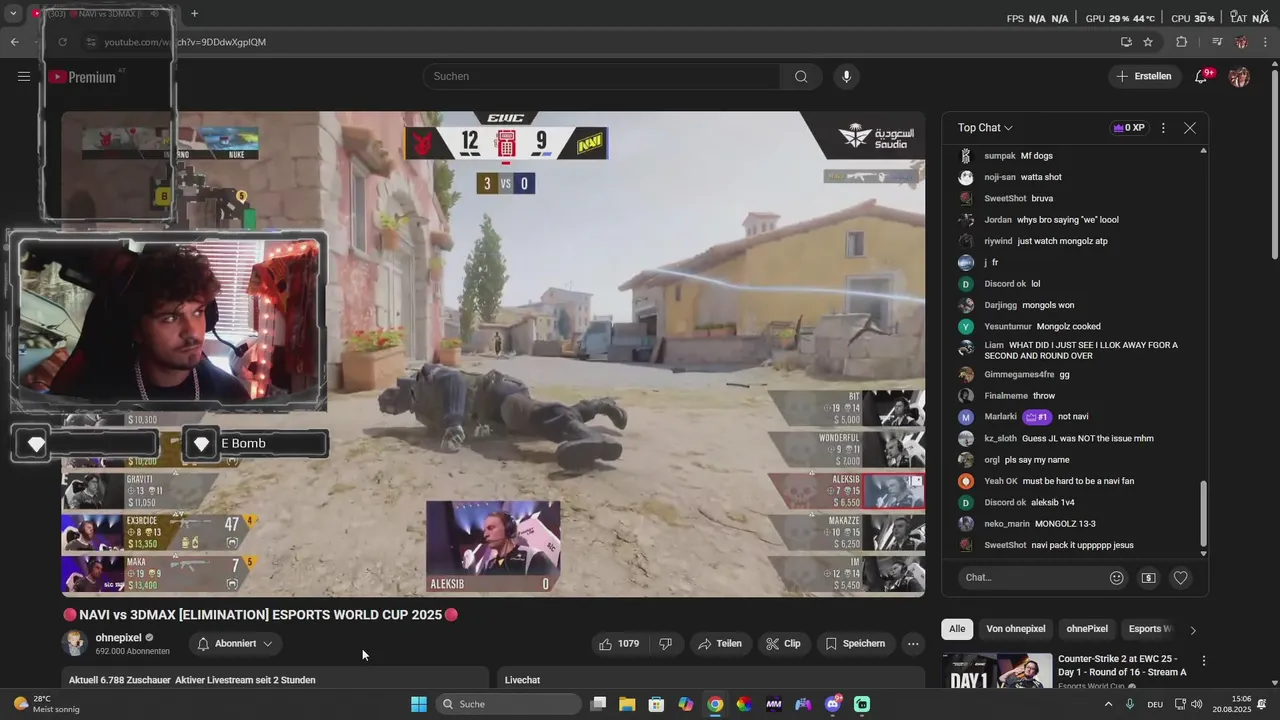The width and height of the screenshot is (1280, 720).
Task: Open the browser extensions puzzle icon
Action: [1181, 42]
